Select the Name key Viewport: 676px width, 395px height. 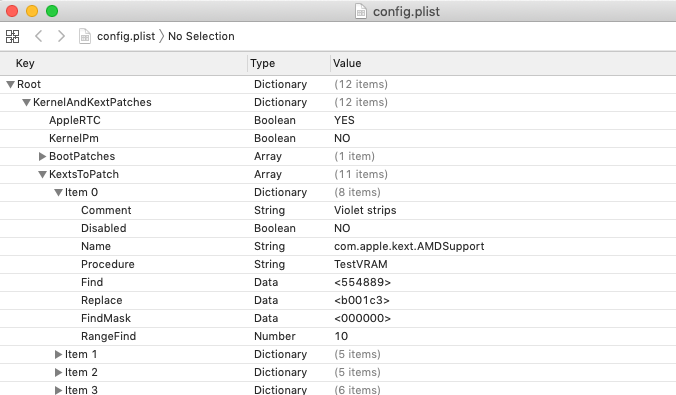(x=96, y=247)
